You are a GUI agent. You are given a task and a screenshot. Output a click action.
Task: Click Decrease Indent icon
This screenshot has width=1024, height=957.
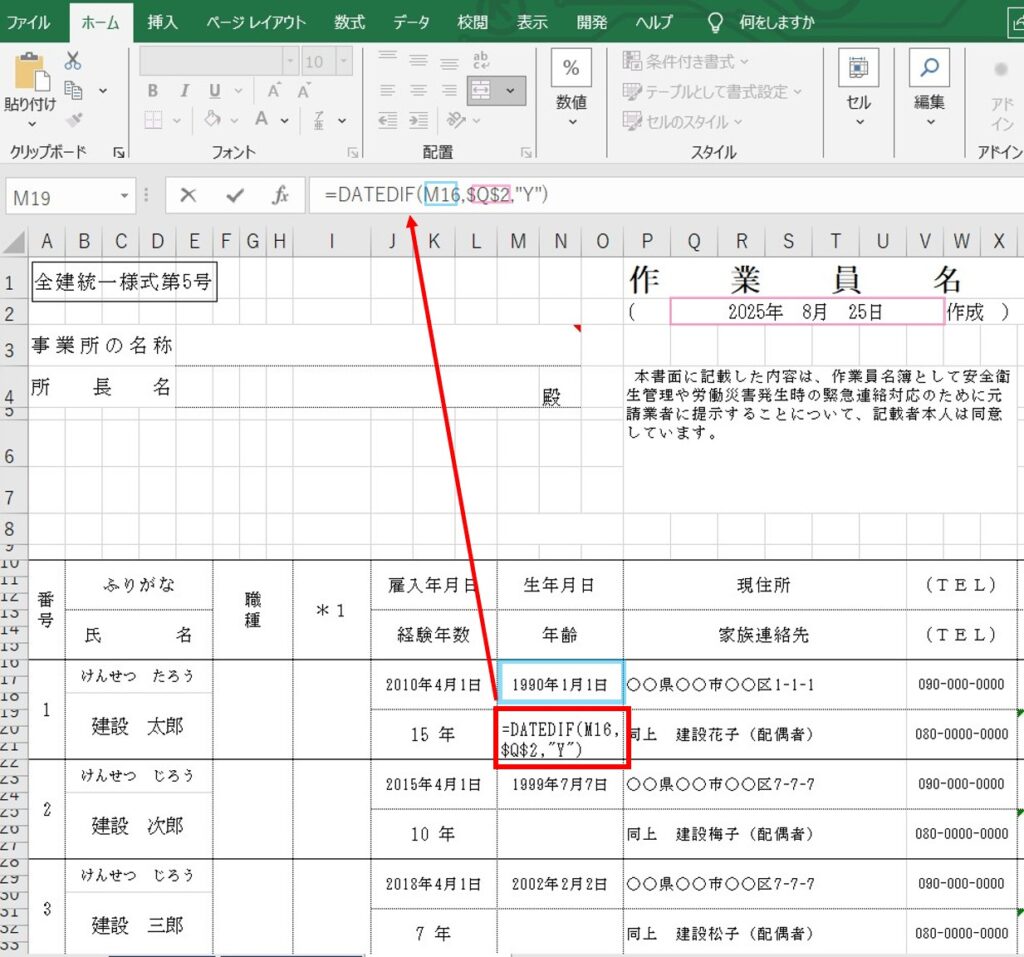pos(388,120)
